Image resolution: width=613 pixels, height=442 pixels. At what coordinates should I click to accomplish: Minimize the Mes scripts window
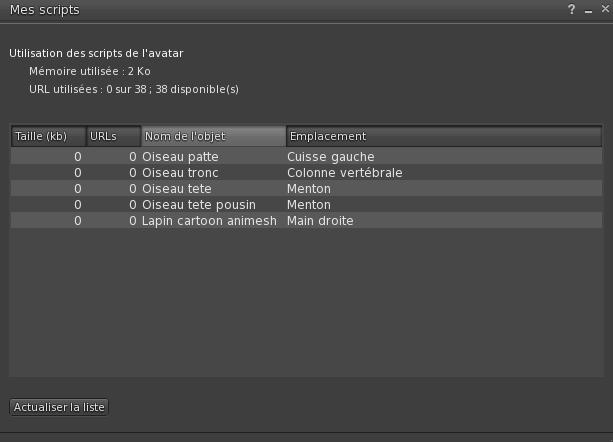pos(589,9)
